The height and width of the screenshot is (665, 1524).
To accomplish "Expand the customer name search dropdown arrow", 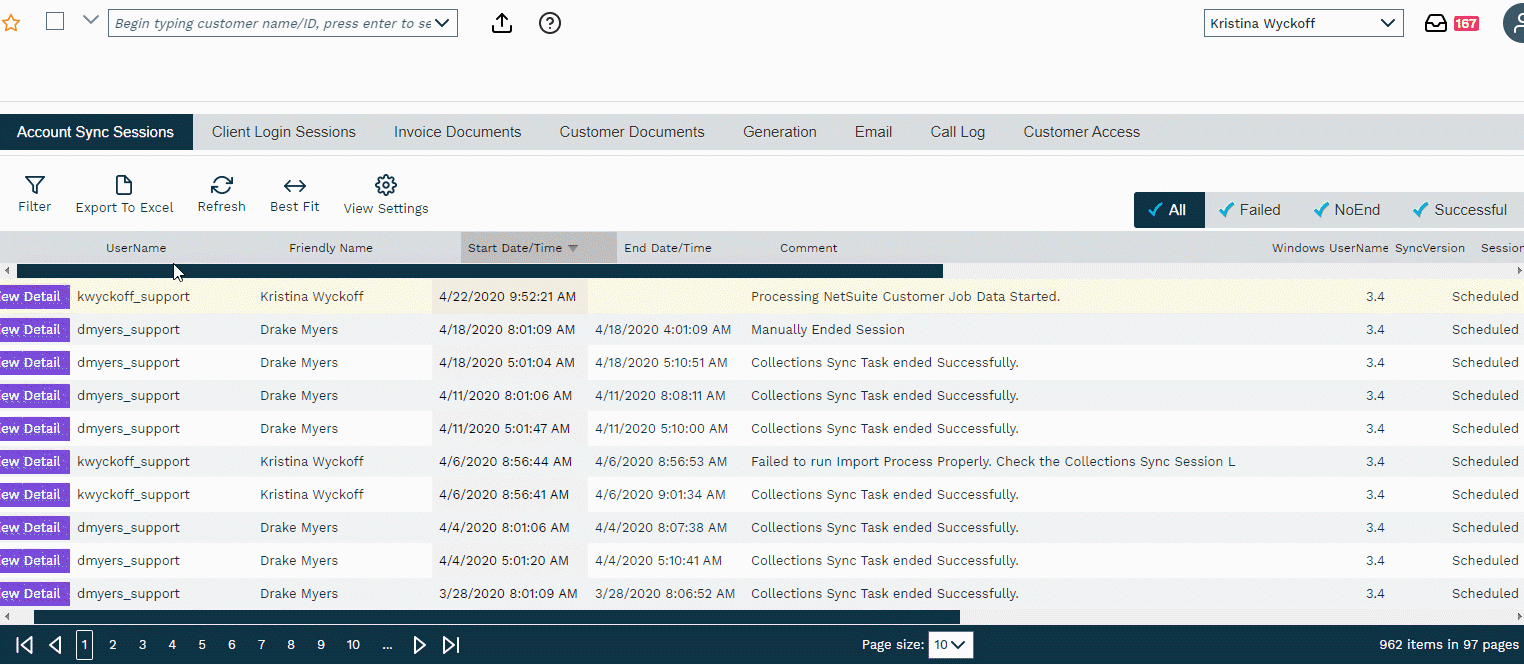I will 442,23.
